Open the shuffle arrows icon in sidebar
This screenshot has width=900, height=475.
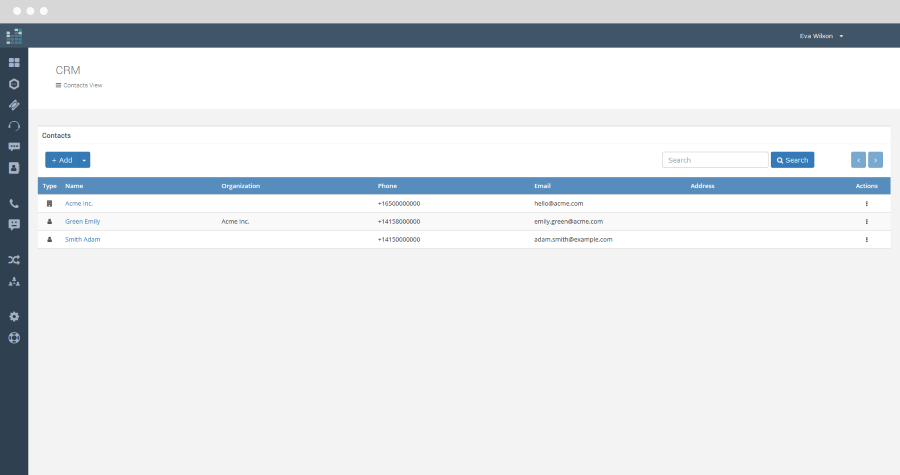(x=14, y=260)
